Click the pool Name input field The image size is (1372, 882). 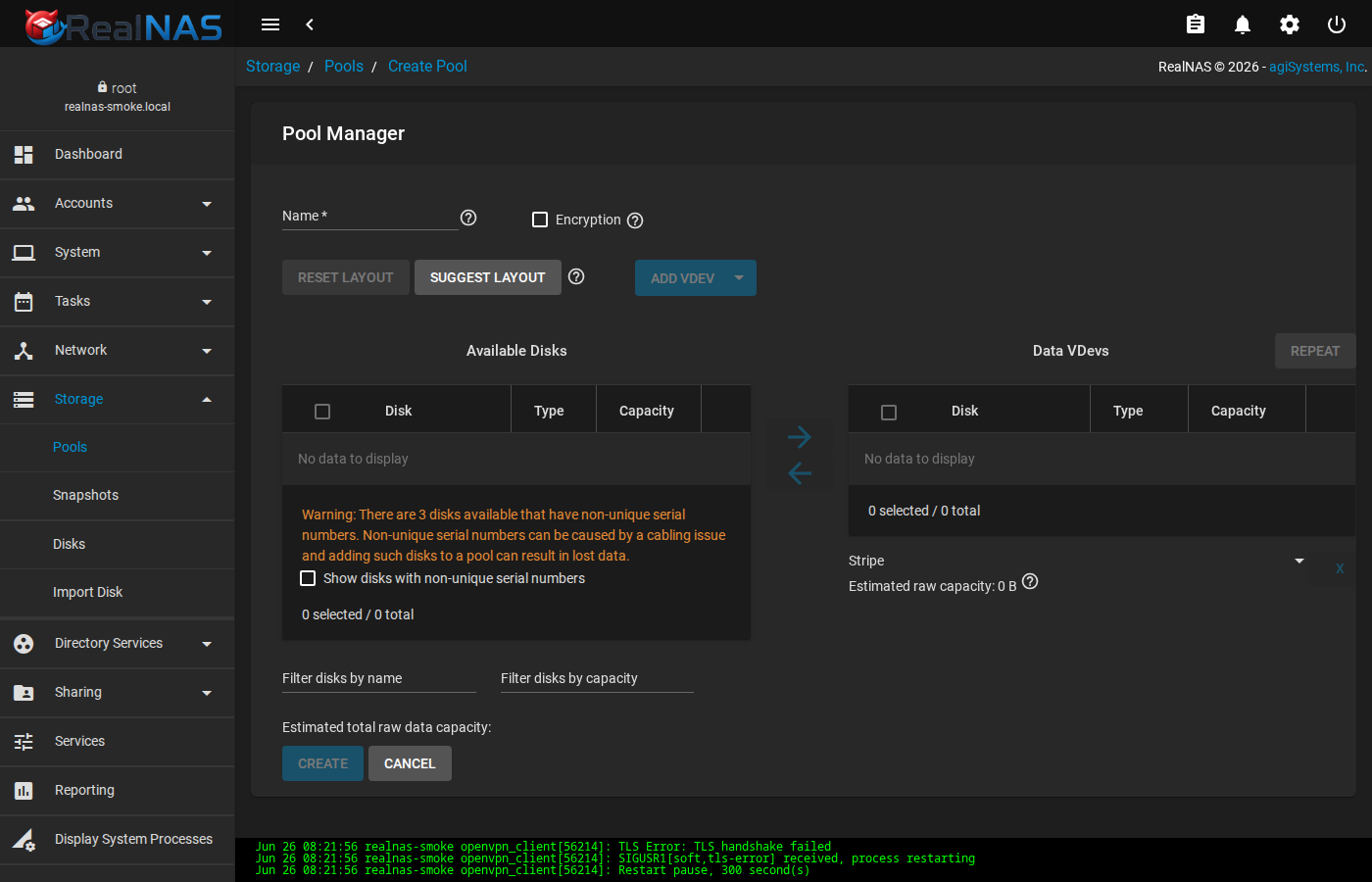coord(369,216)
